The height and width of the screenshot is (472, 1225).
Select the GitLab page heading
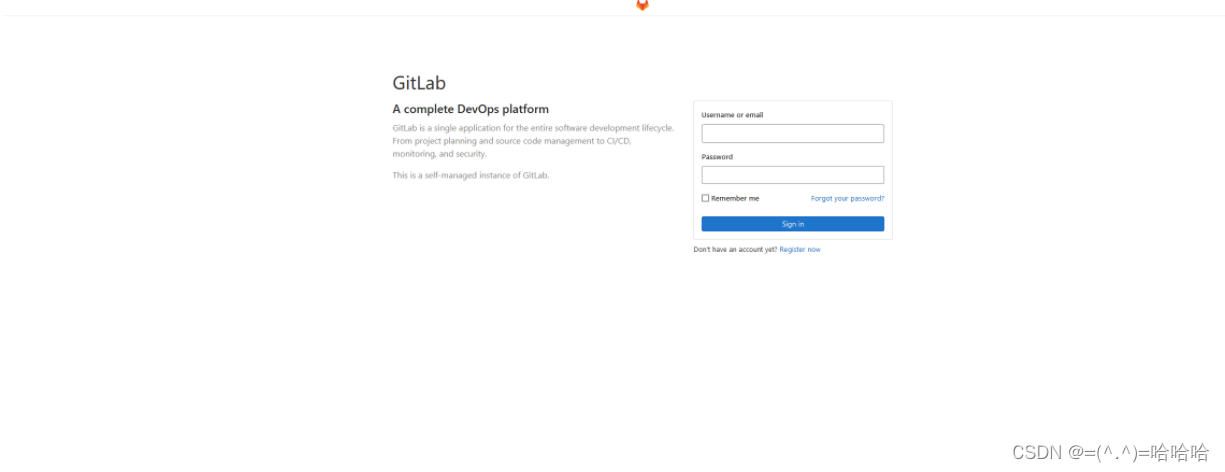(419, 83)
